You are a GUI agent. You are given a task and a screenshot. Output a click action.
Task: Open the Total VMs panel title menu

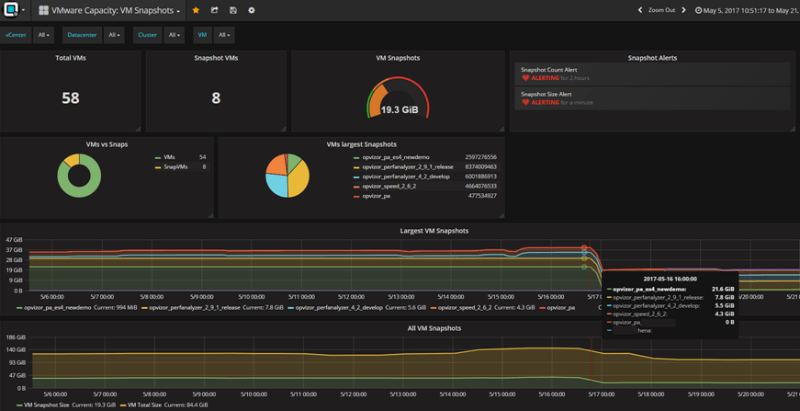point(70,58)
